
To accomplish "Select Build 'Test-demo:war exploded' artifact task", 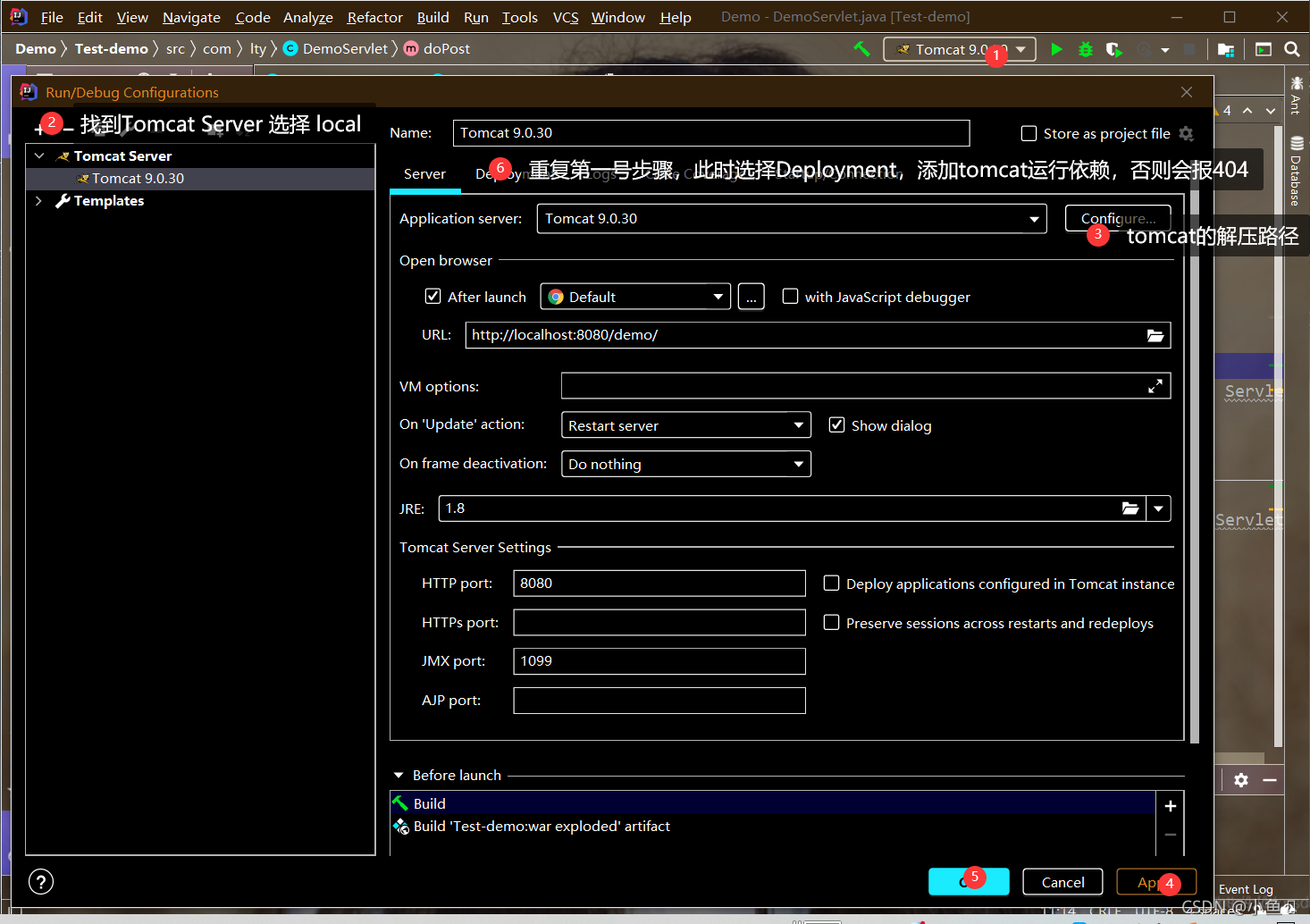I will [x=772, y=827].
